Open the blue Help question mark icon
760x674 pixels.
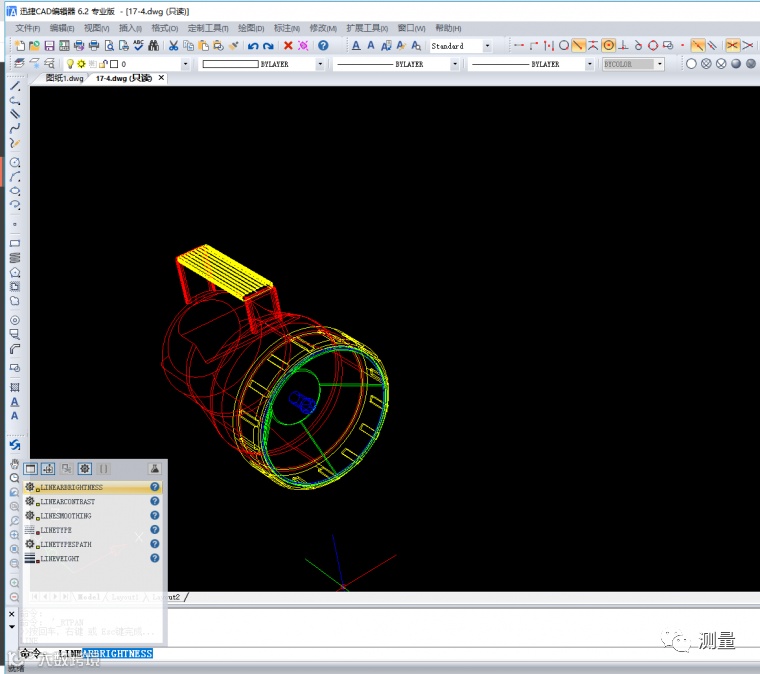[x=323, y=46]
